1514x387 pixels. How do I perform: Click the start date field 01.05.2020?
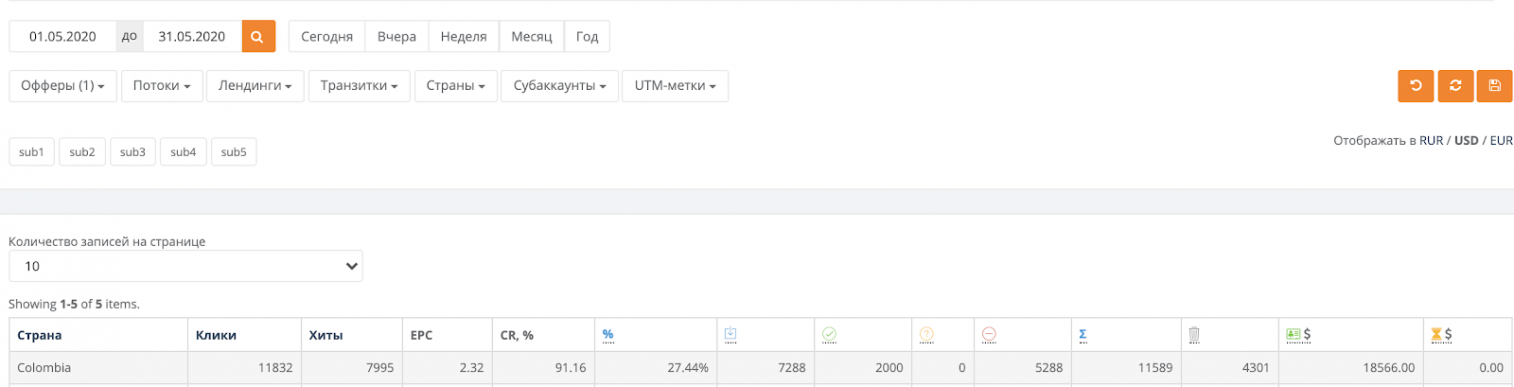62,37
